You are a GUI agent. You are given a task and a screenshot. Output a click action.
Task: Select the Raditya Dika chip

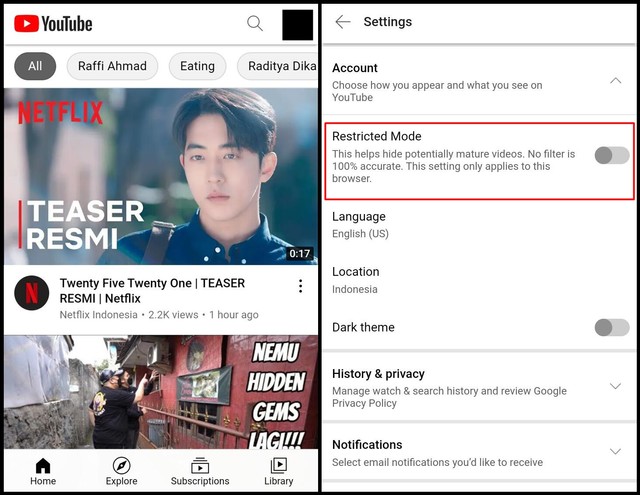tap(278, 66)
